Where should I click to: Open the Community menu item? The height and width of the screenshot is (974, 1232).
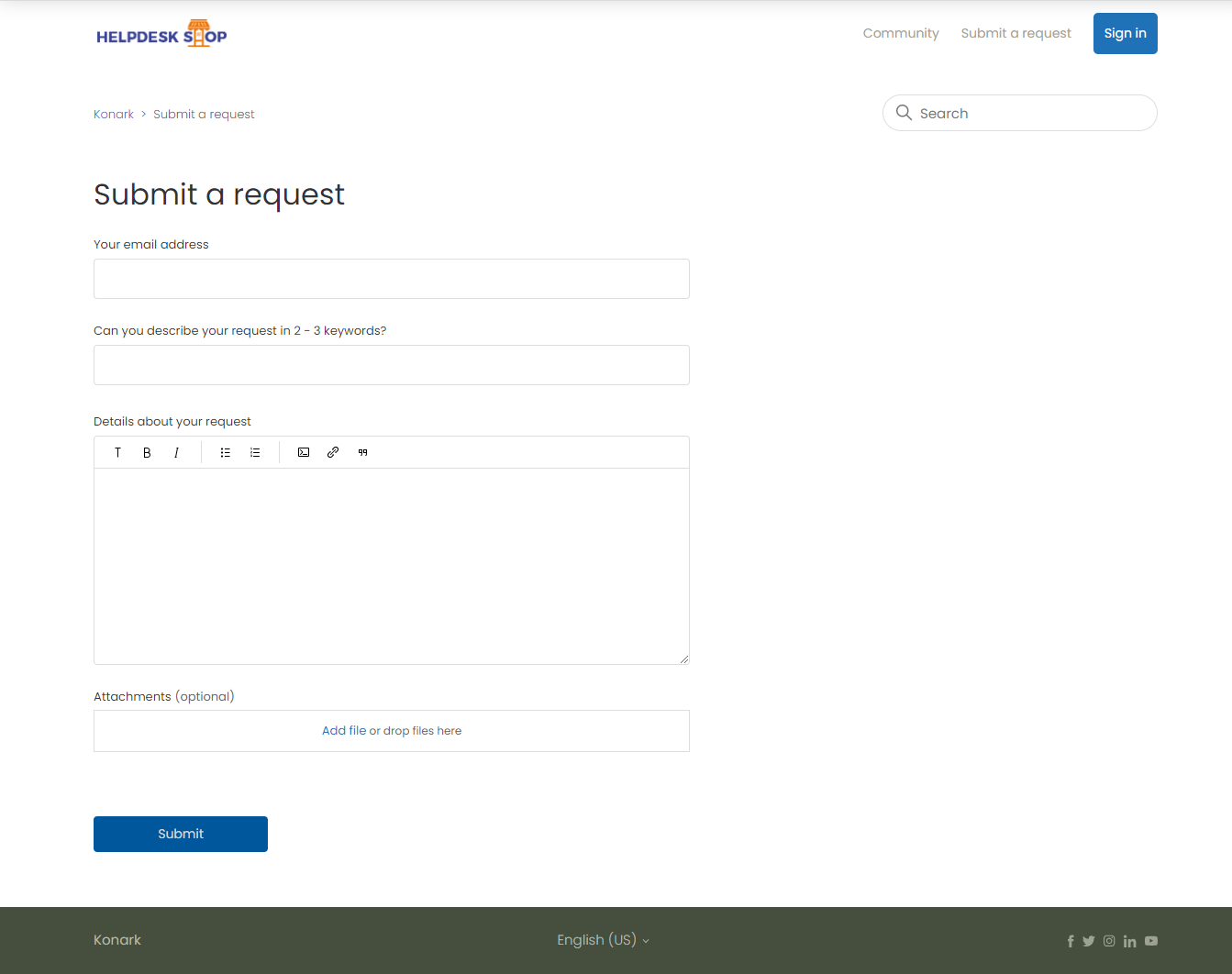[900, 33]
